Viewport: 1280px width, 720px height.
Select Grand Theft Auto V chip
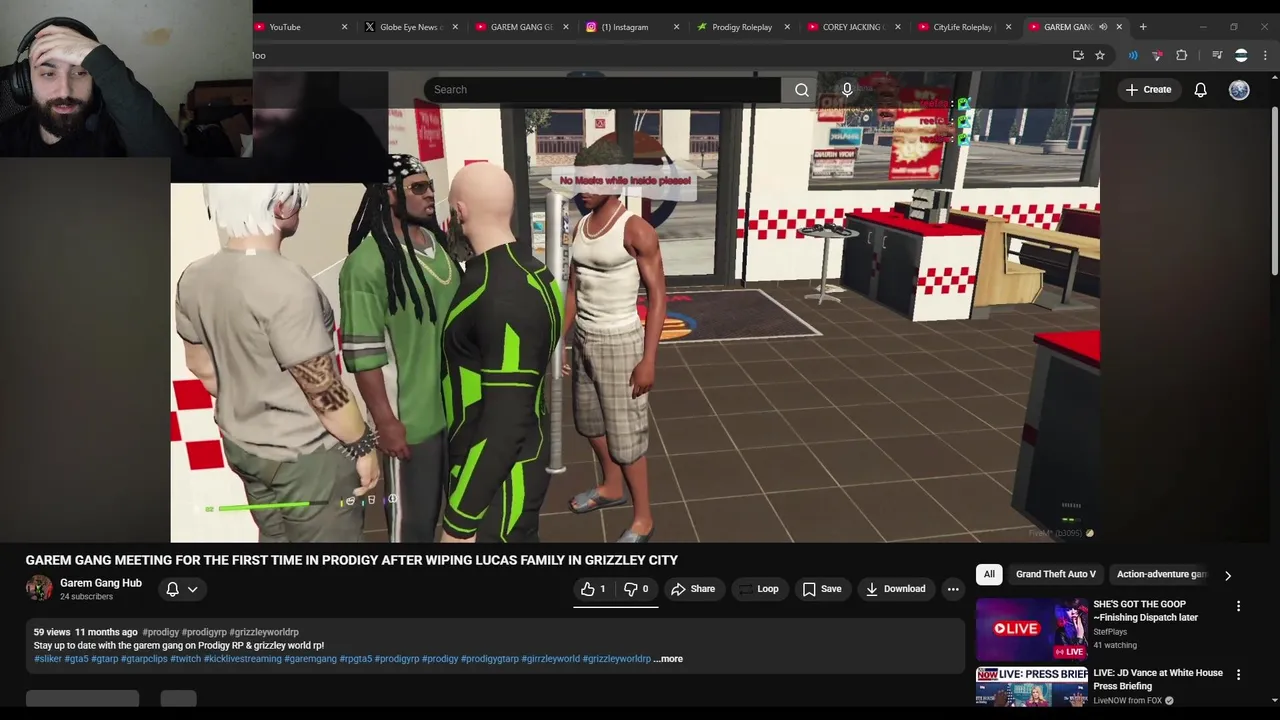(x=1056, y=574)
